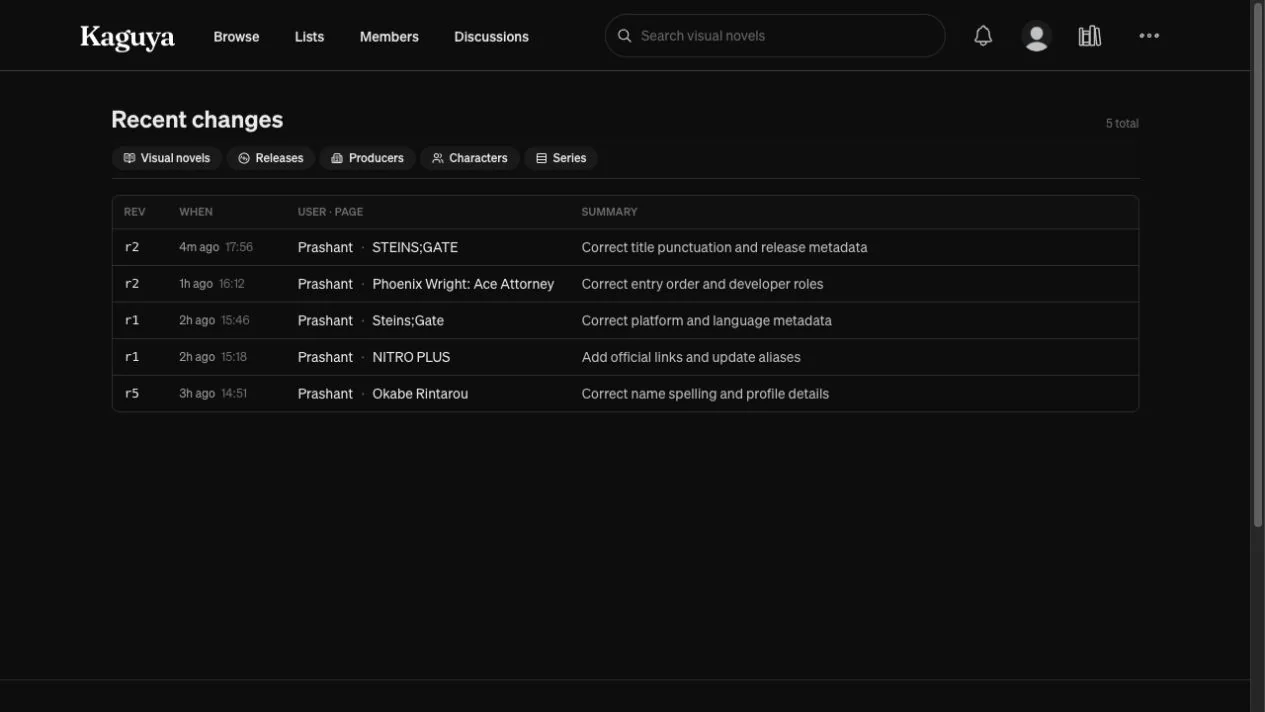This screenshot has width=1265, height=712.
Task: Open revision r2 of Phoenix Wright
Action: click(x=132, y=284)
